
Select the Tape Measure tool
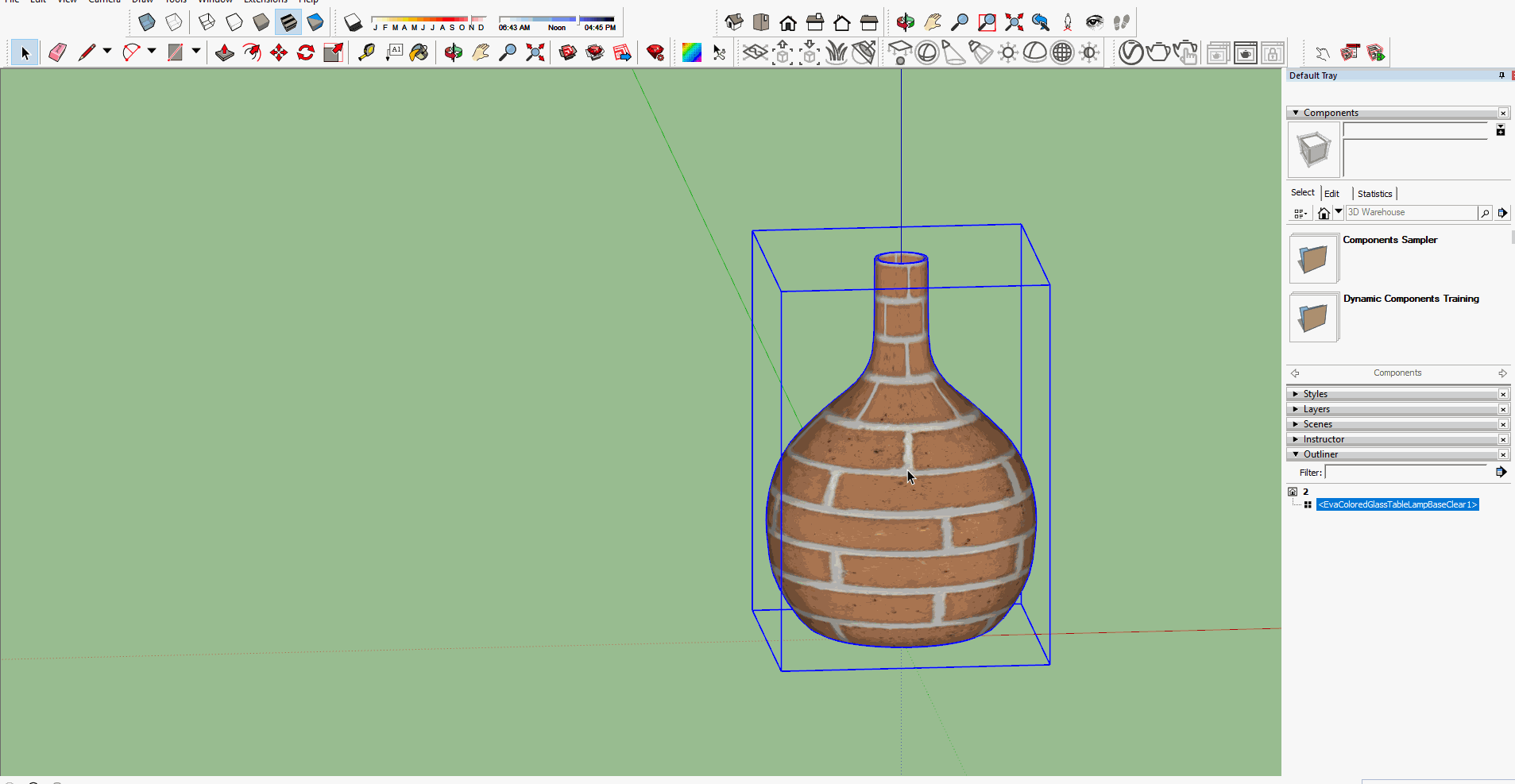(x=366, y=53)
